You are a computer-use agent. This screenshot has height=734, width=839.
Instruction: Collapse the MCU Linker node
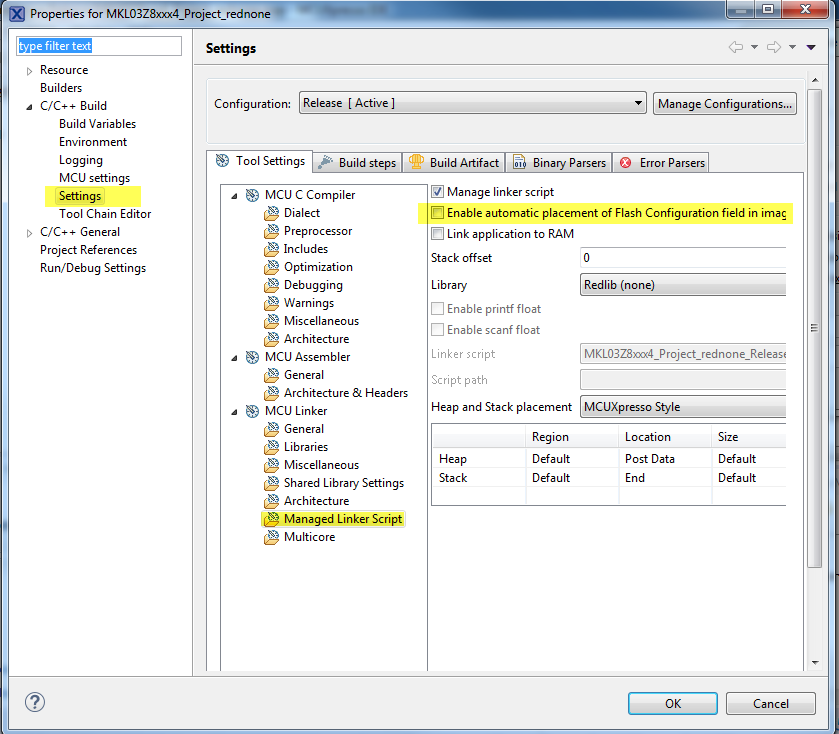coord(234,412)
